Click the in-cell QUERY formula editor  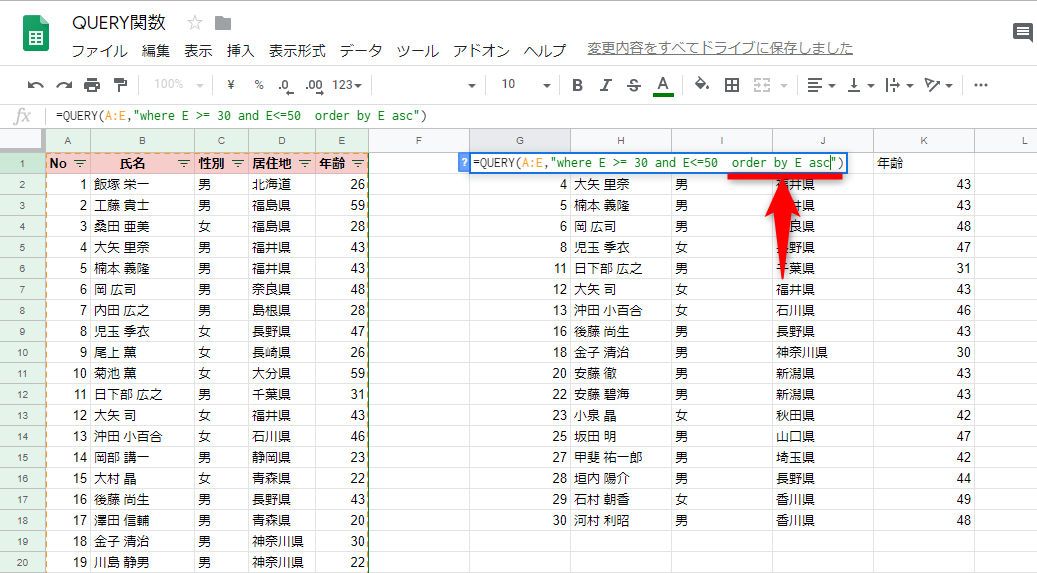(658, 163)
